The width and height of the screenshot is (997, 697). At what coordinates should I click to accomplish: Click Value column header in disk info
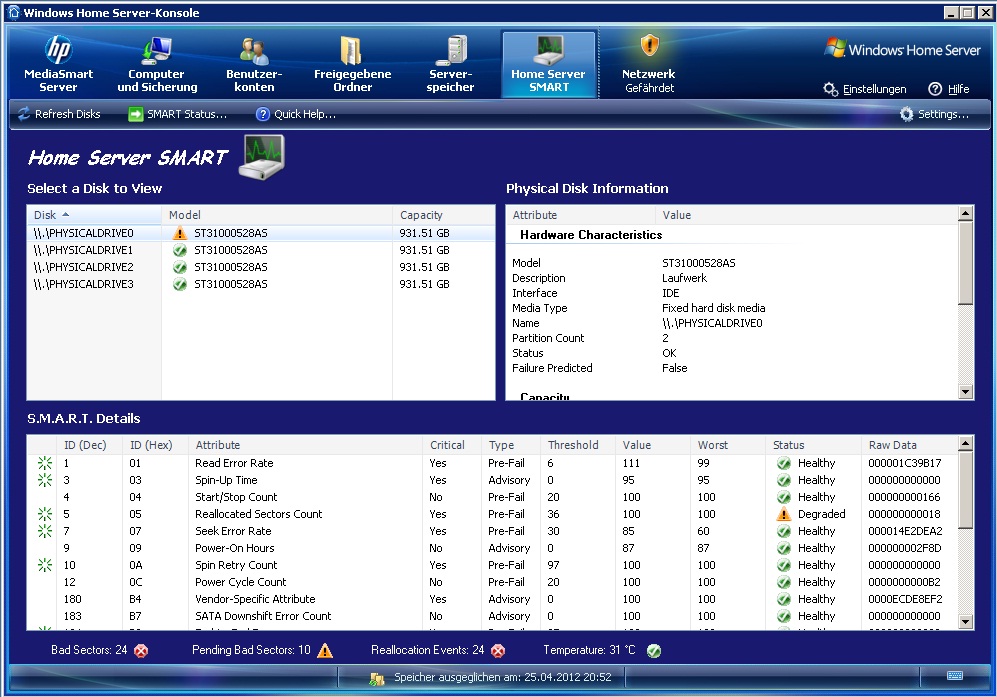(x=806, y=215)
